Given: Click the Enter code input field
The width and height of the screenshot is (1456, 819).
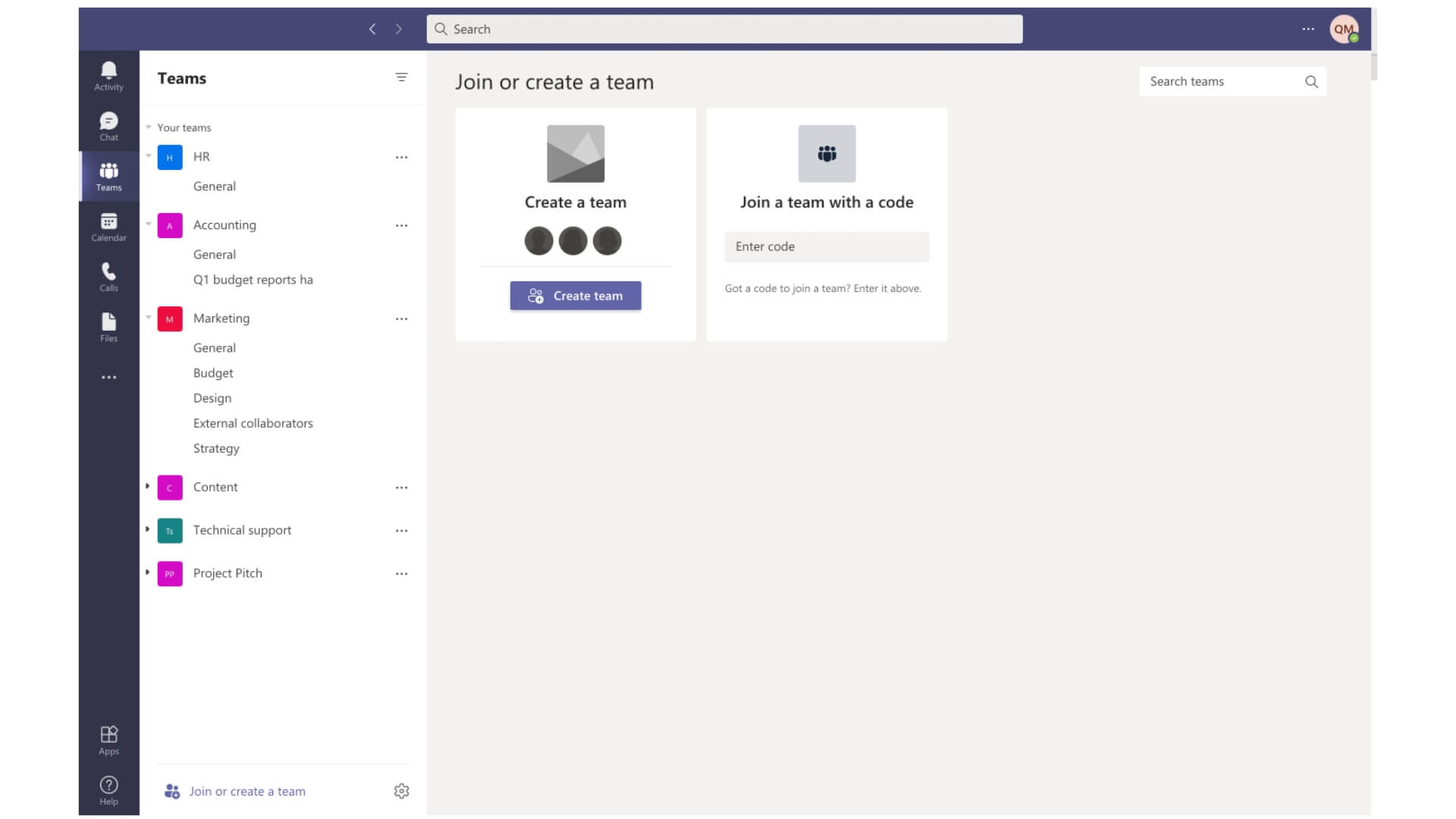Looking at the screenshot, I should 826,246.
